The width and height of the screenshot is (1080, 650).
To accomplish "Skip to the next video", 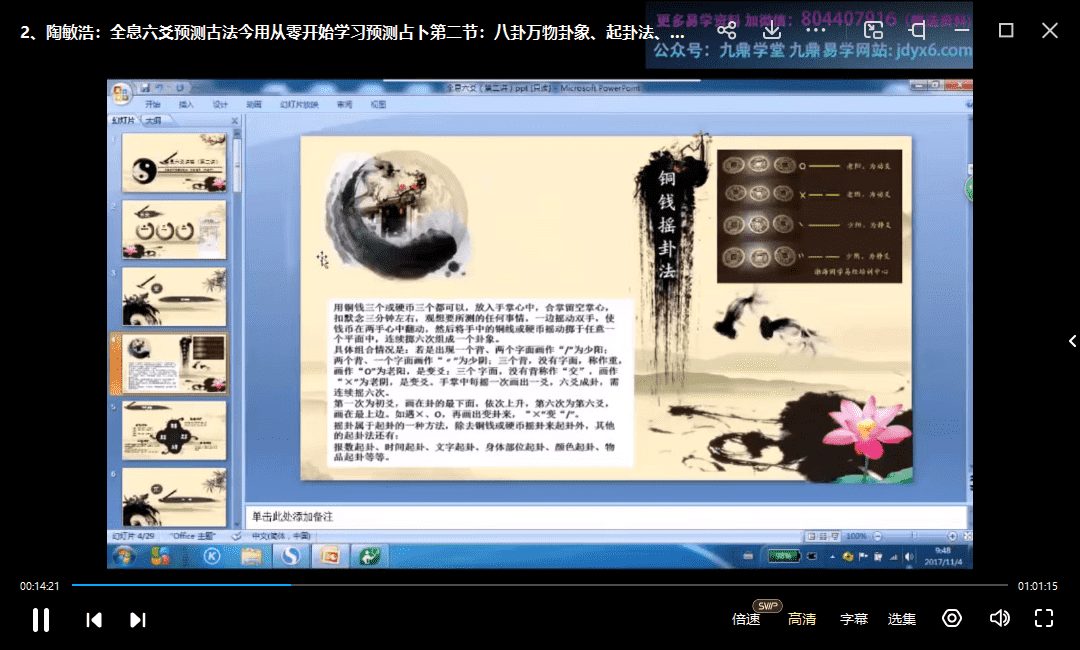I will (x=138, y=620).
